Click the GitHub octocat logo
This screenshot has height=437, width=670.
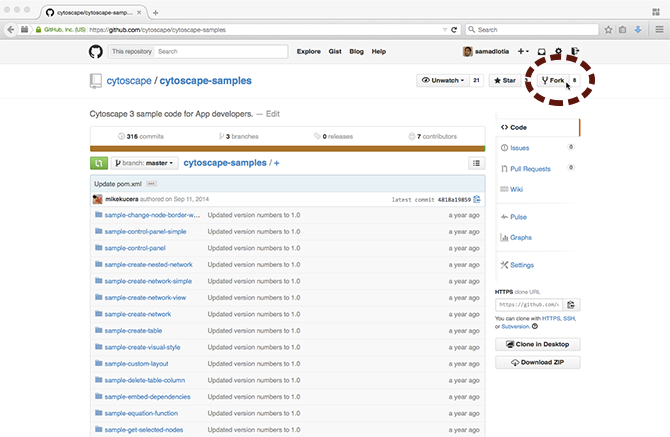point(96,52)
